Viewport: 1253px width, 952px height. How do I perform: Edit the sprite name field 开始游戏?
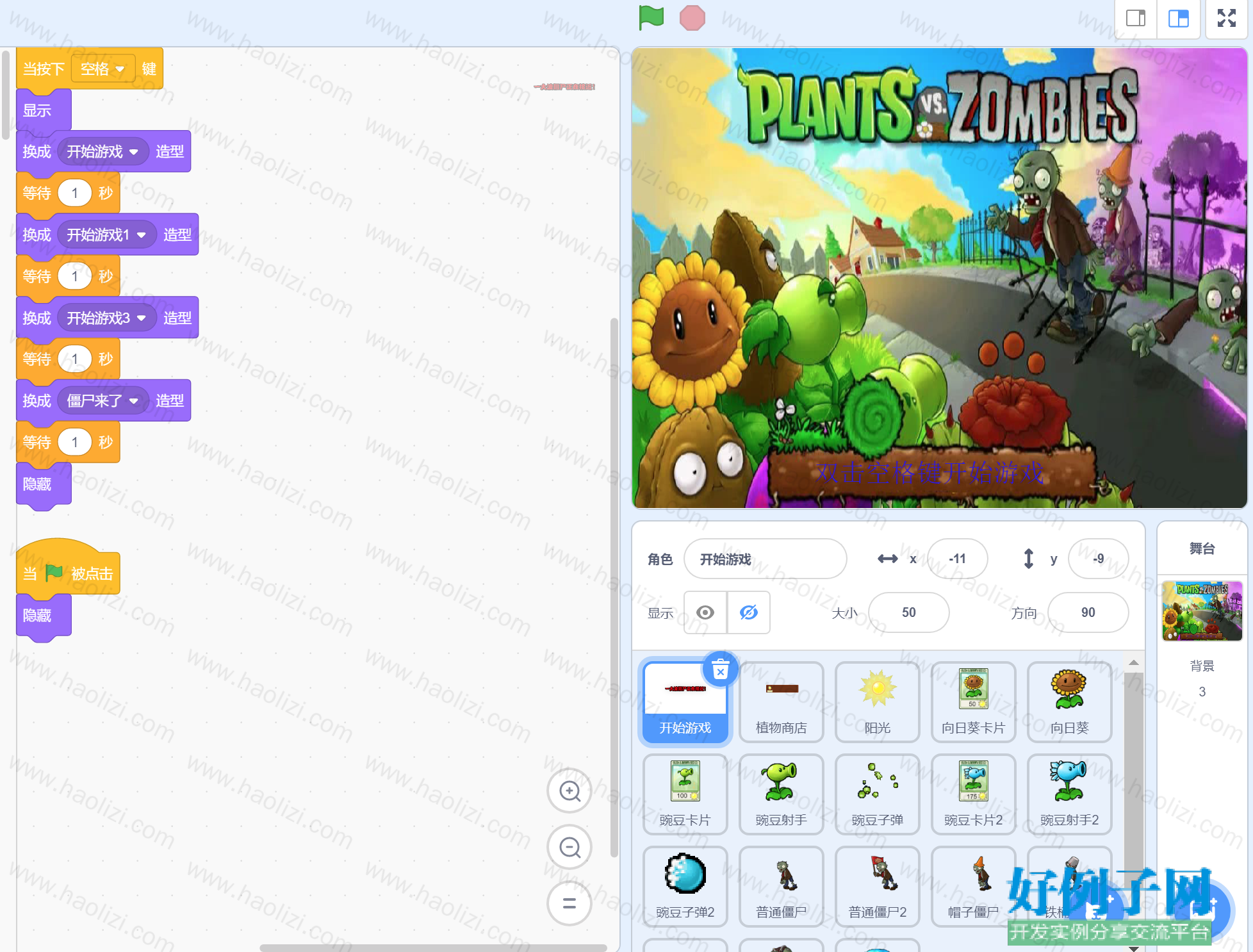tap(766, 559)
